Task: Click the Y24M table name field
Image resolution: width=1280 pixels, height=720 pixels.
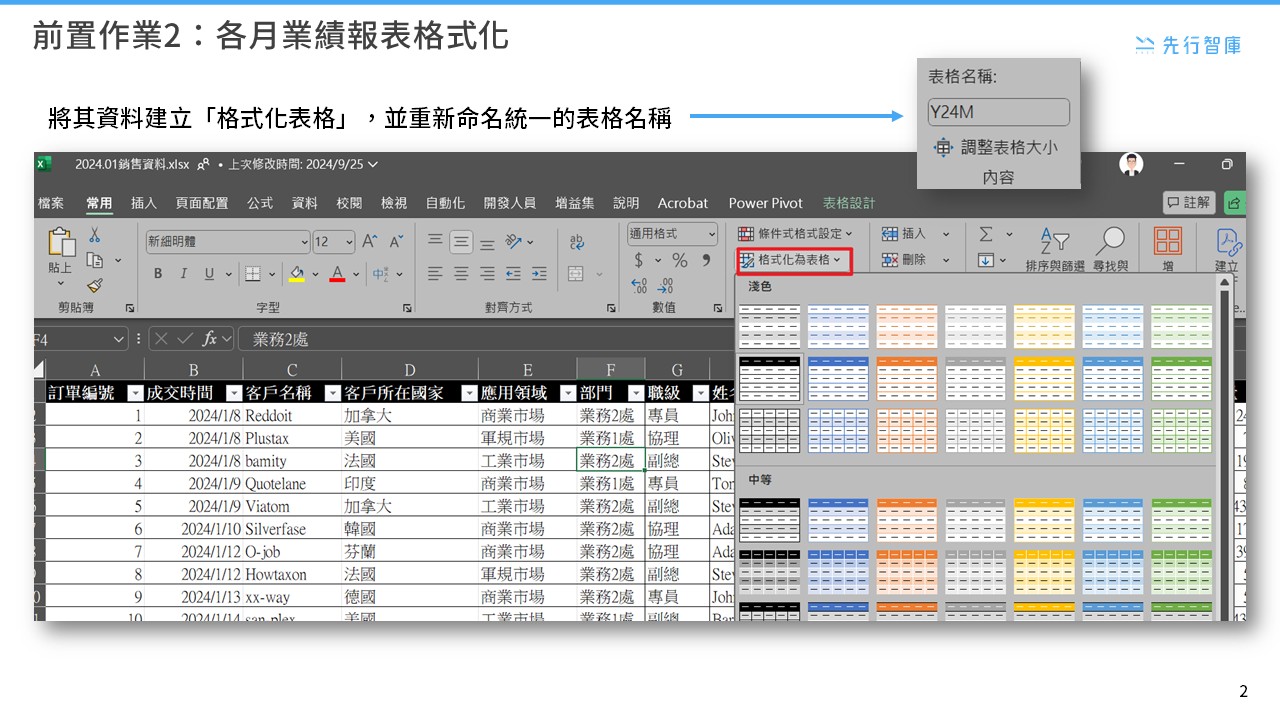Action: point(997,112)
